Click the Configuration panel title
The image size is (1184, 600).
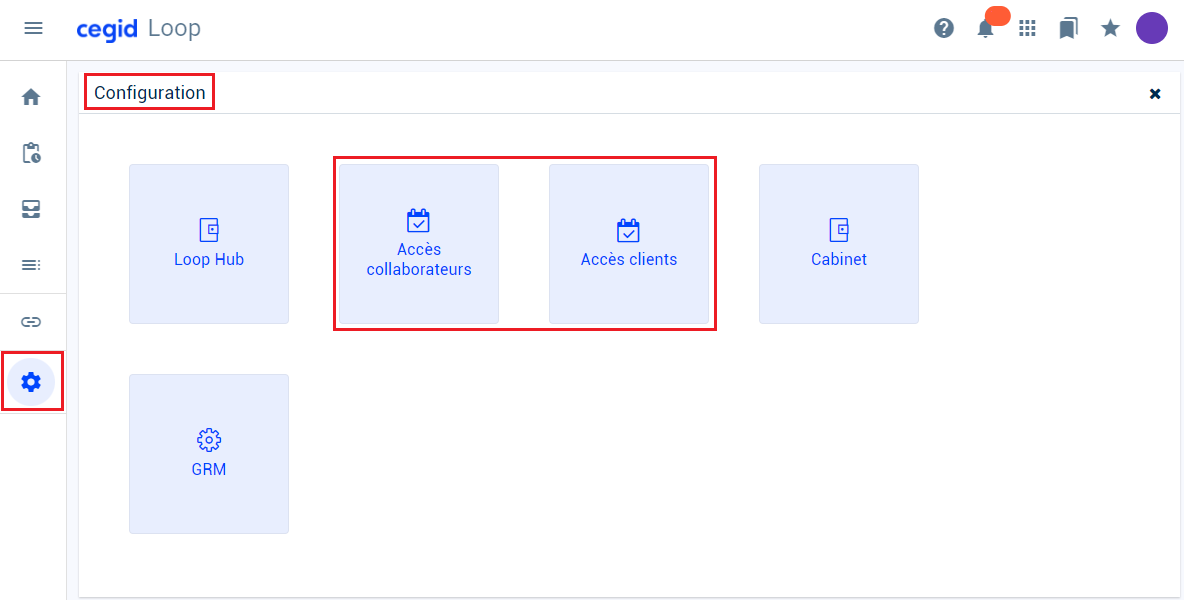click(150, 93)
